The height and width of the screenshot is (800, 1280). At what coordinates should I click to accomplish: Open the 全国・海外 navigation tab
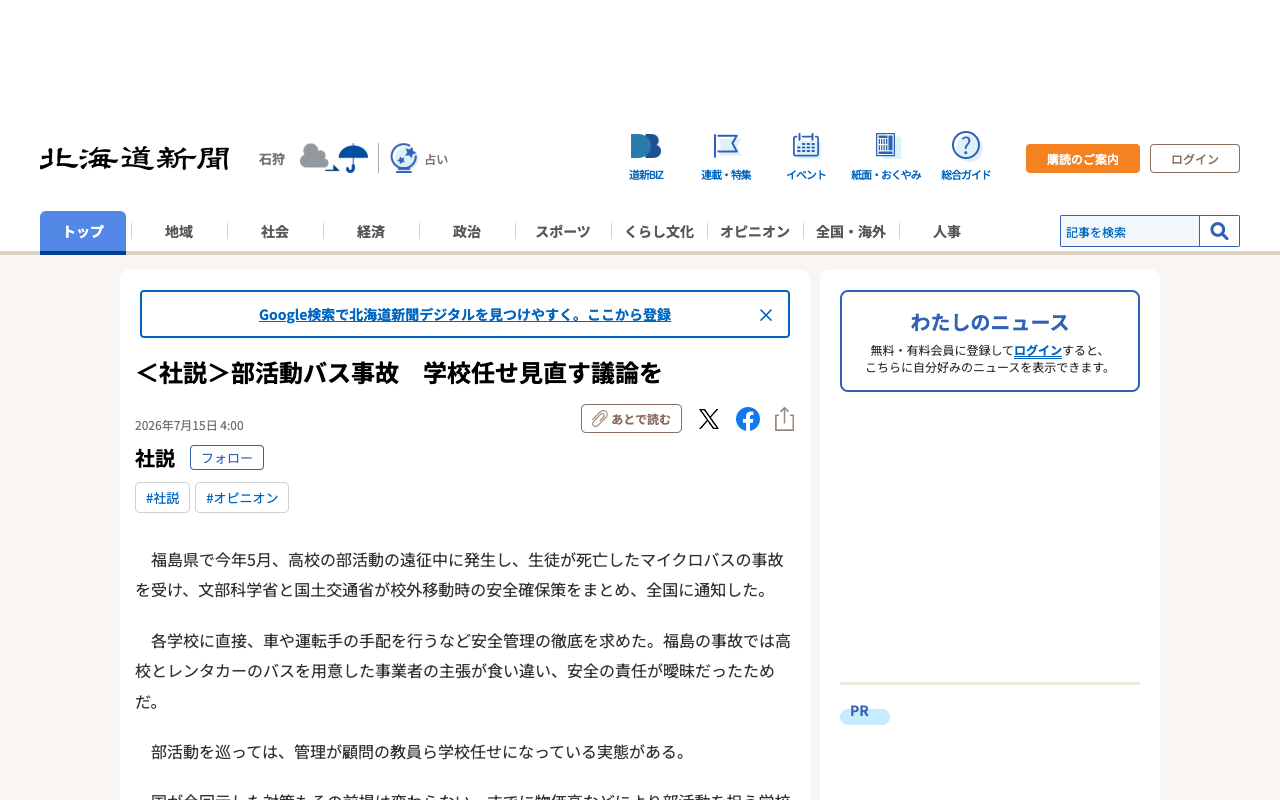(x=851, y=231)
